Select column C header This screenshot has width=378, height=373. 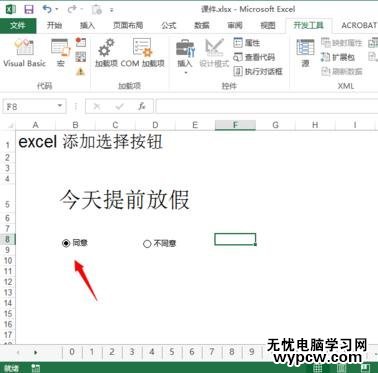tap(115, 125)
